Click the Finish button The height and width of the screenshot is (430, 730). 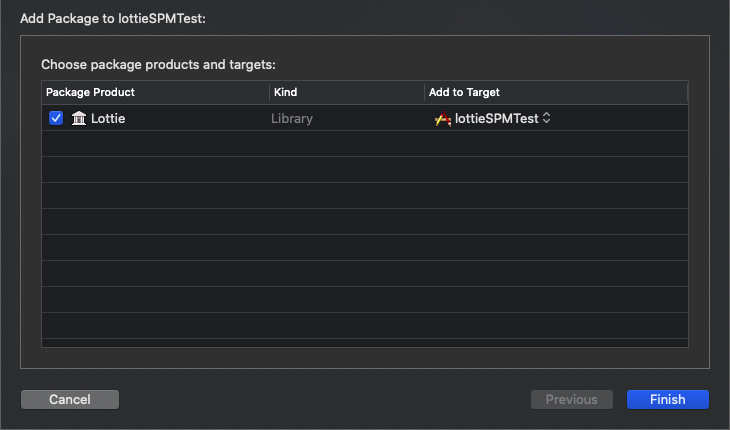click(x=668, y=399)
